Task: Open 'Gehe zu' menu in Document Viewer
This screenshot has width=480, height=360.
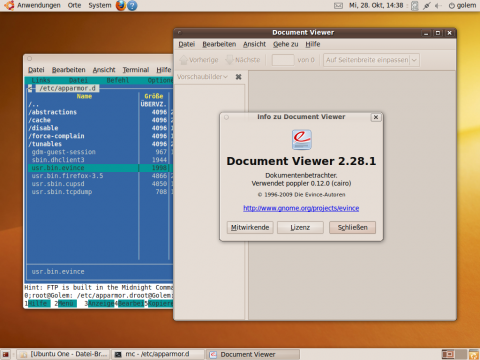Action: pos(286,44)
